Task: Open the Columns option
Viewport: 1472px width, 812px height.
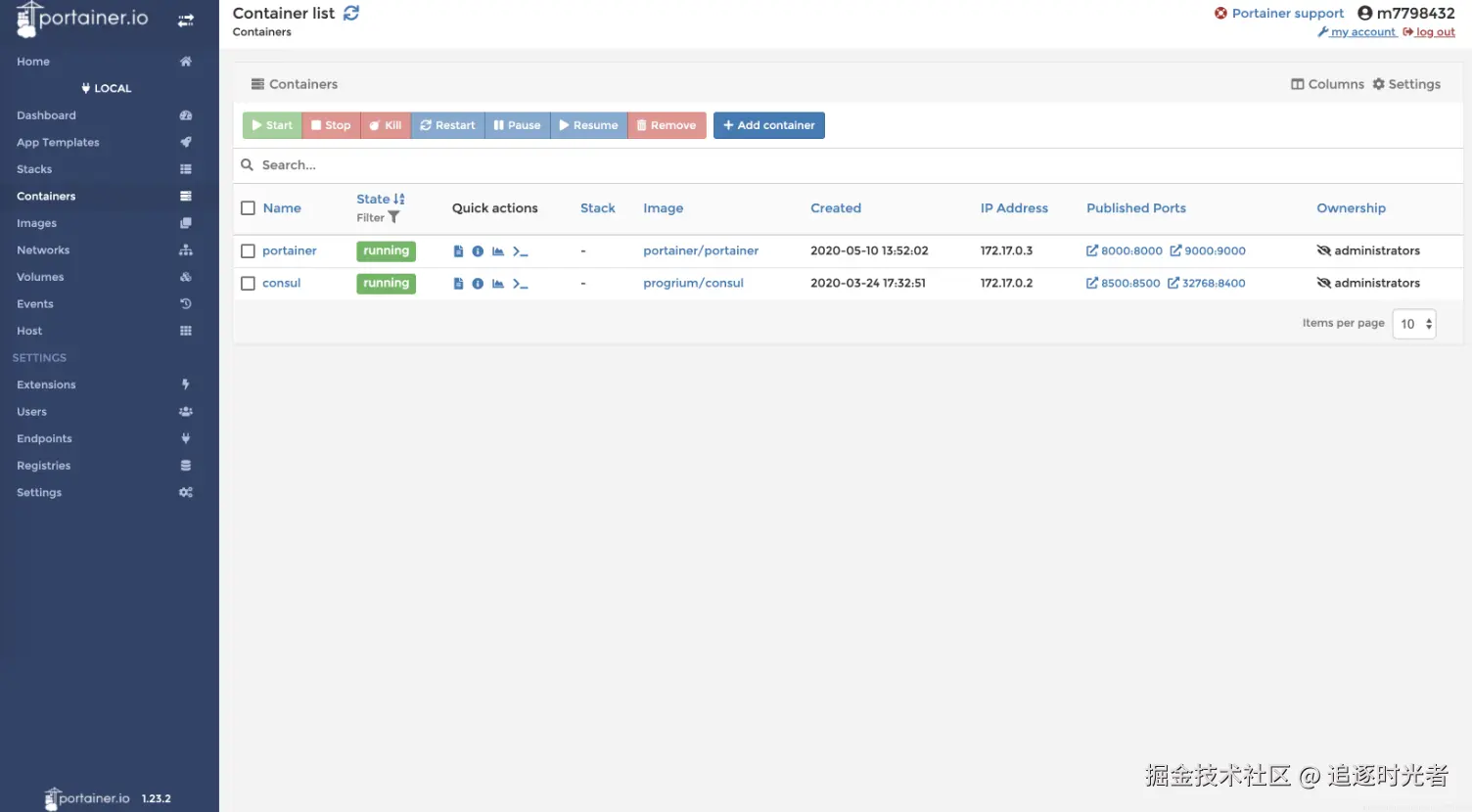Action: [x=1327, y=84]
